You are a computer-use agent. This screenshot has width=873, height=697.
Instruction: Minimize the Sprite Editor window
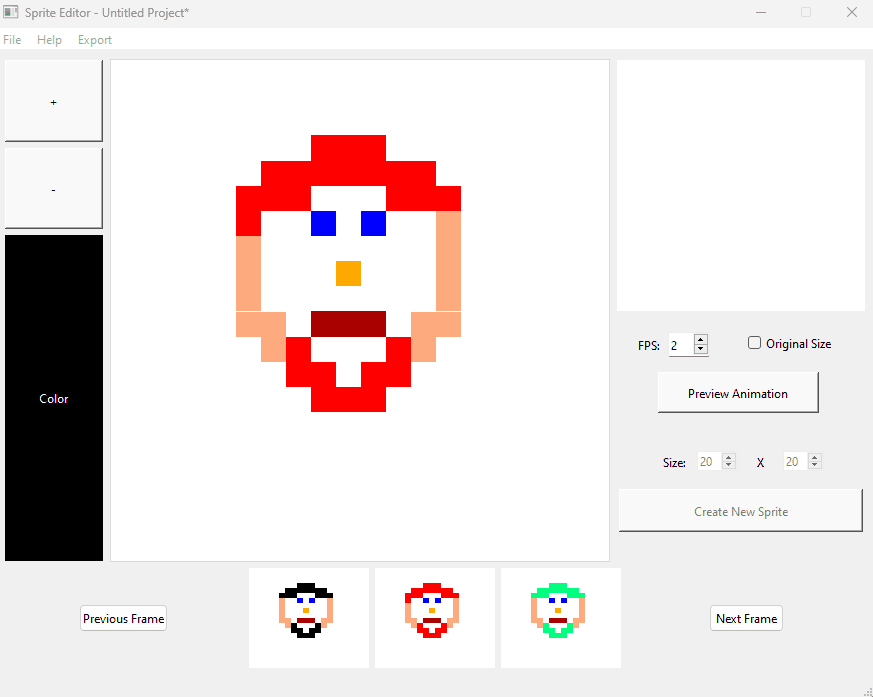click(x=761, y=12)
